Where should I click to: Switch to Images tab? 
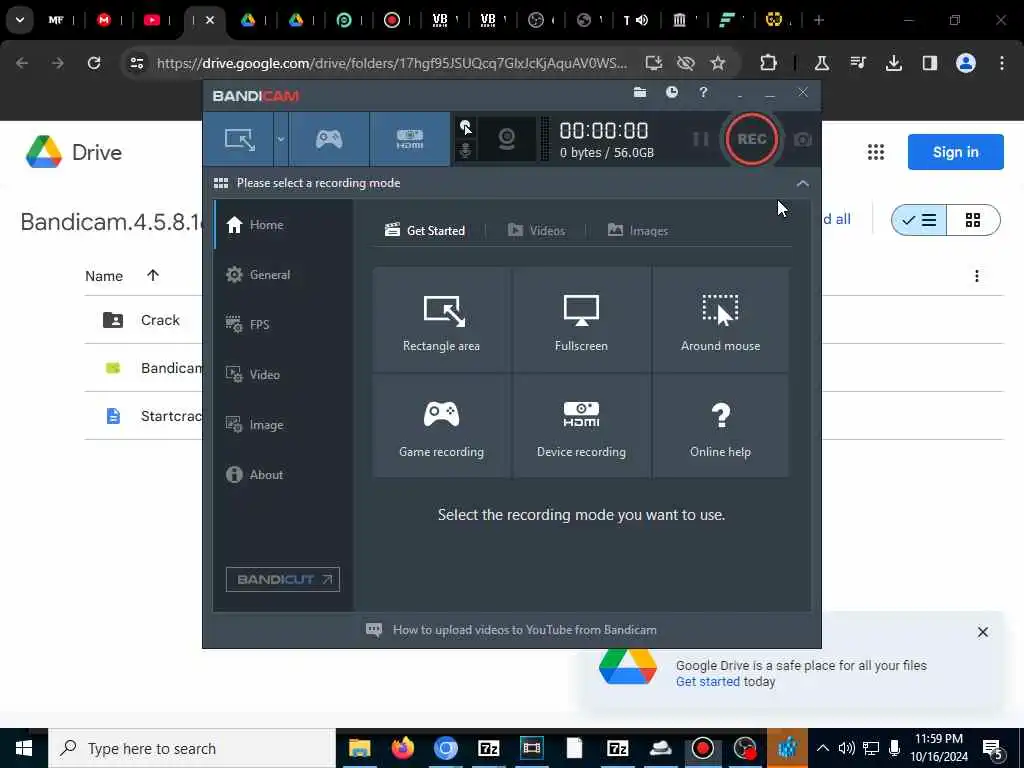coord(638,231)
